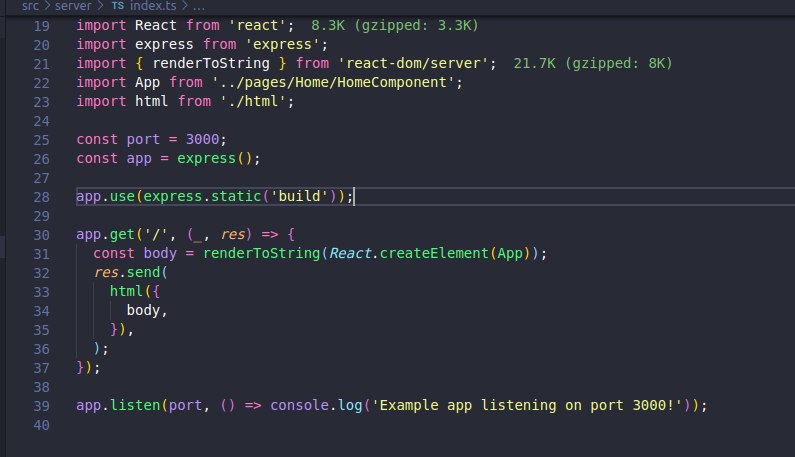Click console.log on line 39
This screenshot has height=457, width=795.
(x=316, y=405)
